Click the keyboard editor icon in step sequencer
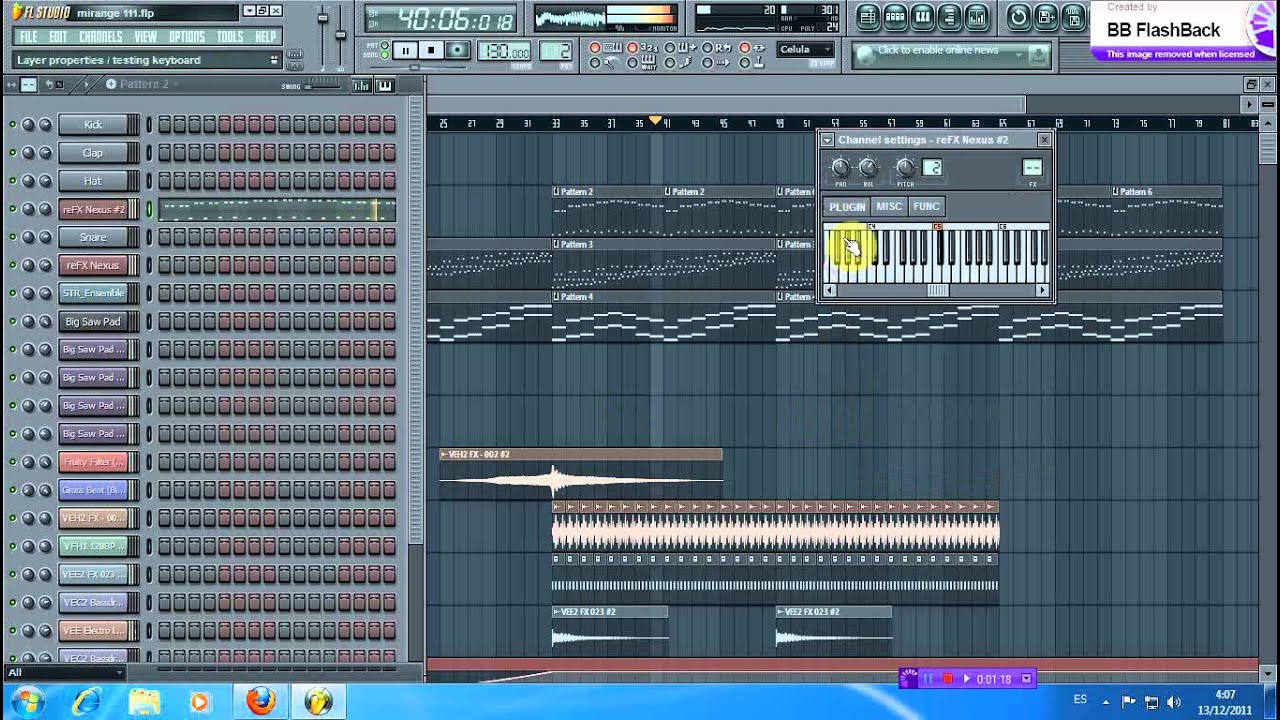Screen dimensions: 1280x720 385,86
